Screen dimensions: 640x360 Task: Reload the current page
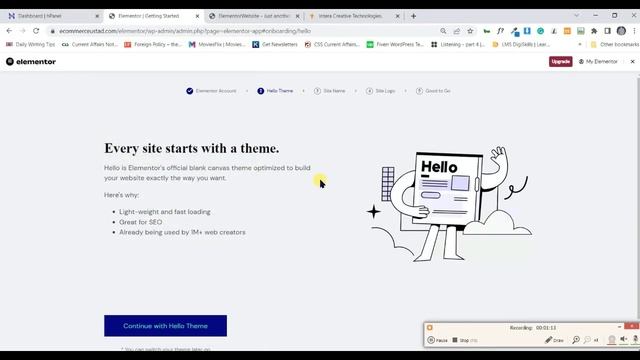pos(36,31)
